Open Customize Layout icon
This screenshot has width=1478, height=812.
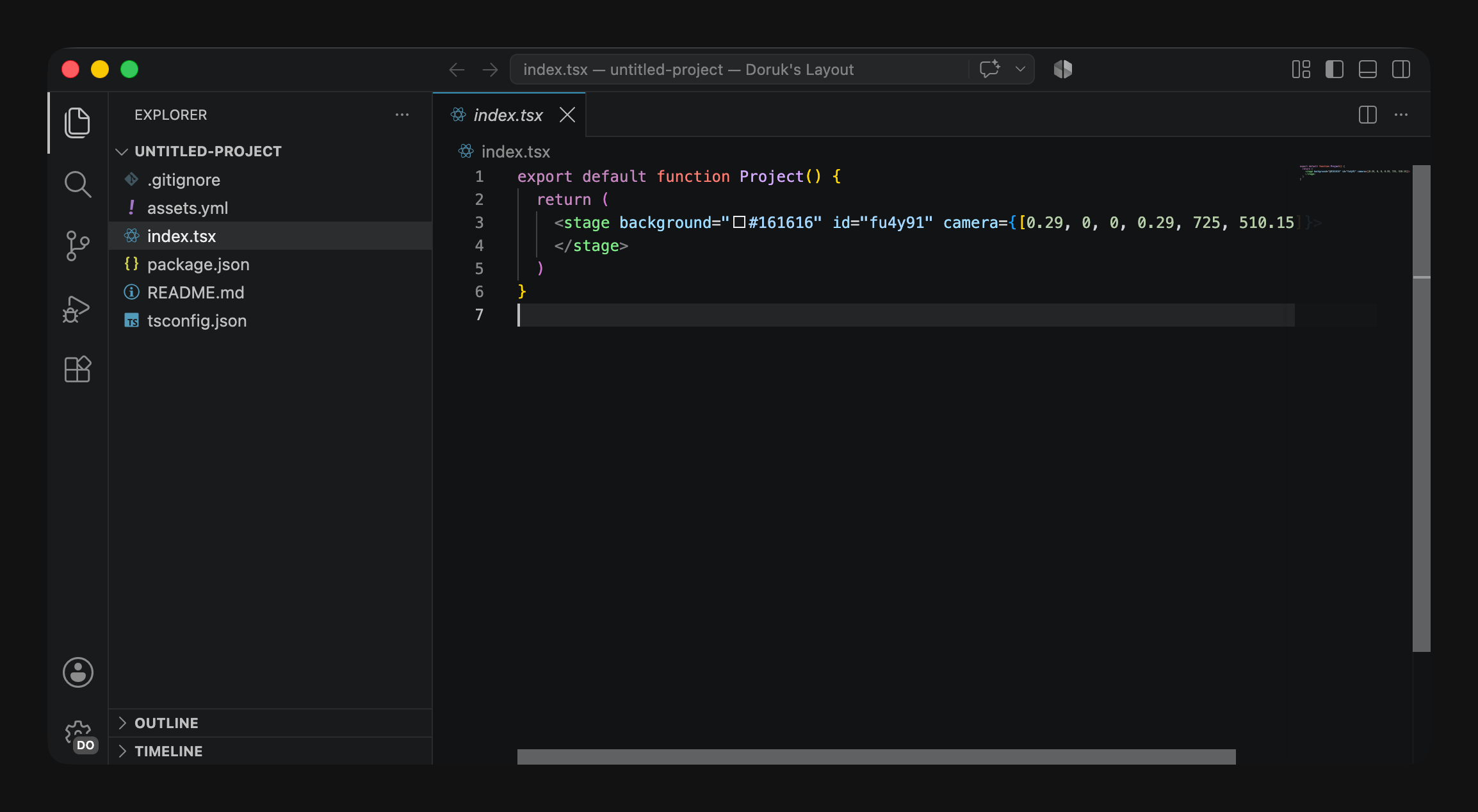(1301, 69)
